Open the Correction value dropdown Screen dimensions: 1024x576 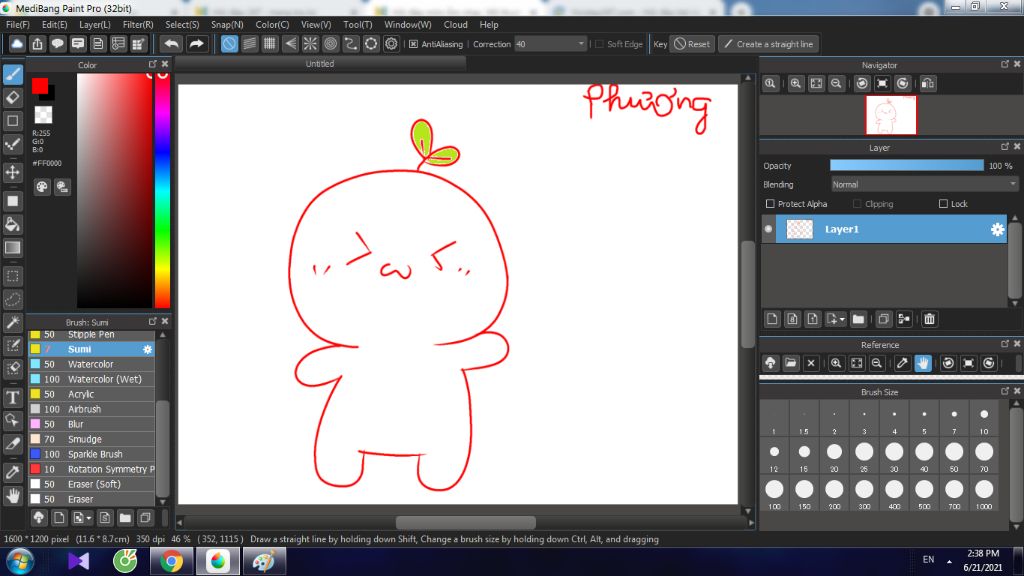tap(581, 44)
